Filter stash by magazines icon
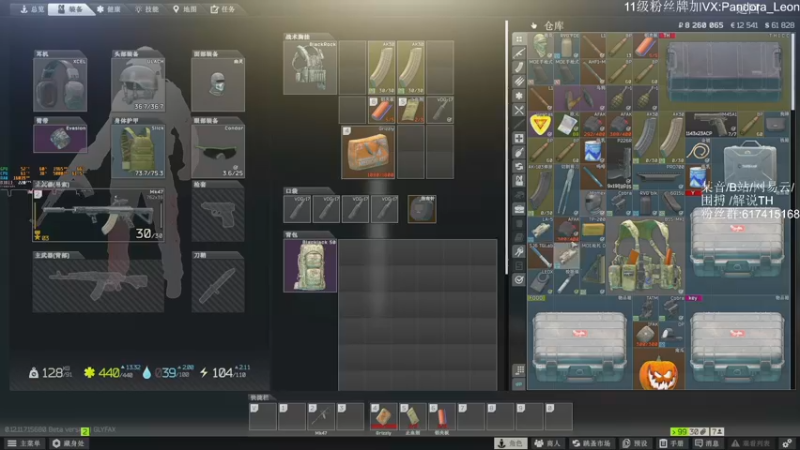800x450 pixels. click(x=519, y=67)
